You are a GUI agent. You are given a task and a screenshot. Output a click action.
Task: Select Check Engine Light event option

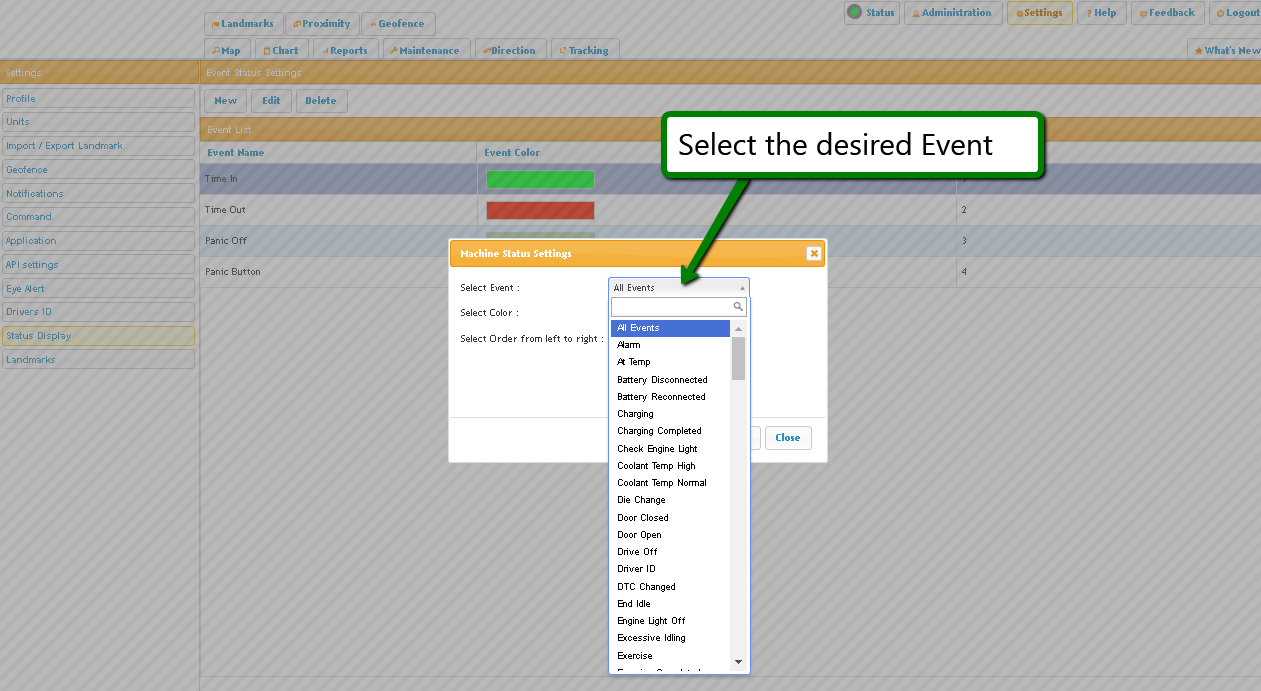tap(657, 449)
